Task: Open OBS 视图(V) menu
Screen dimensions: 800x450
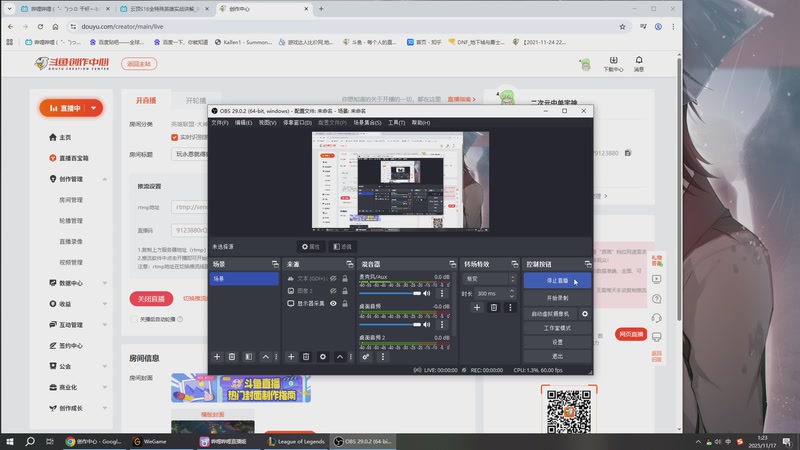Action: point(267,123)
